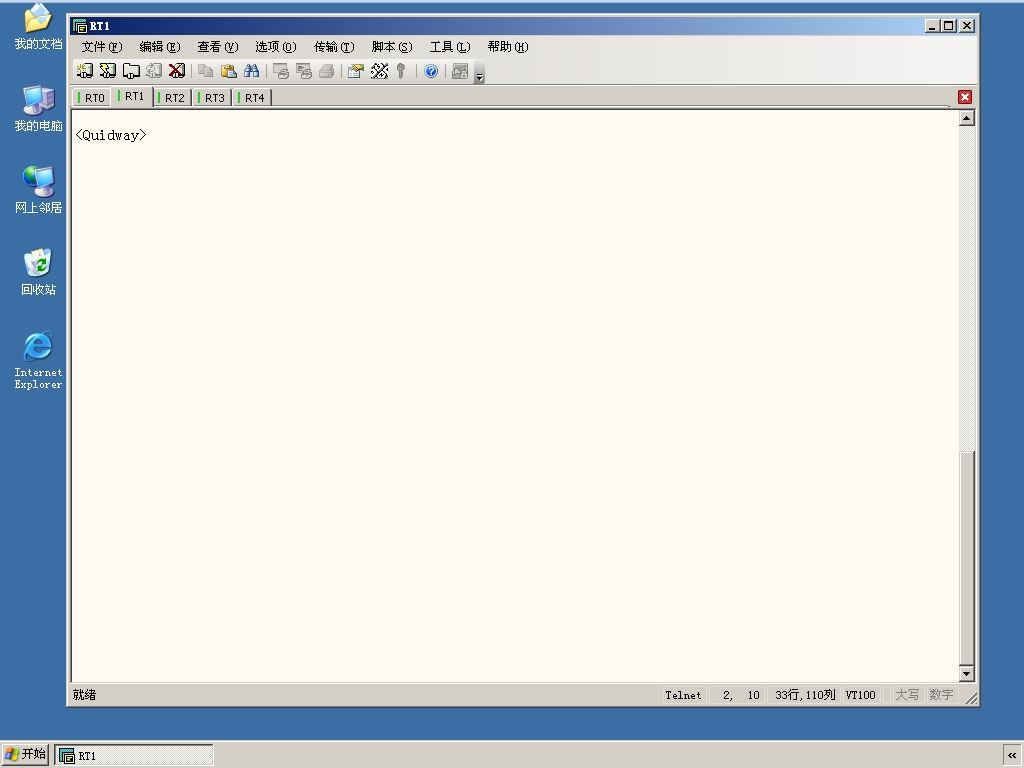
Task: Click the Quick Connect lightning icon
Action: coord(108,71)
